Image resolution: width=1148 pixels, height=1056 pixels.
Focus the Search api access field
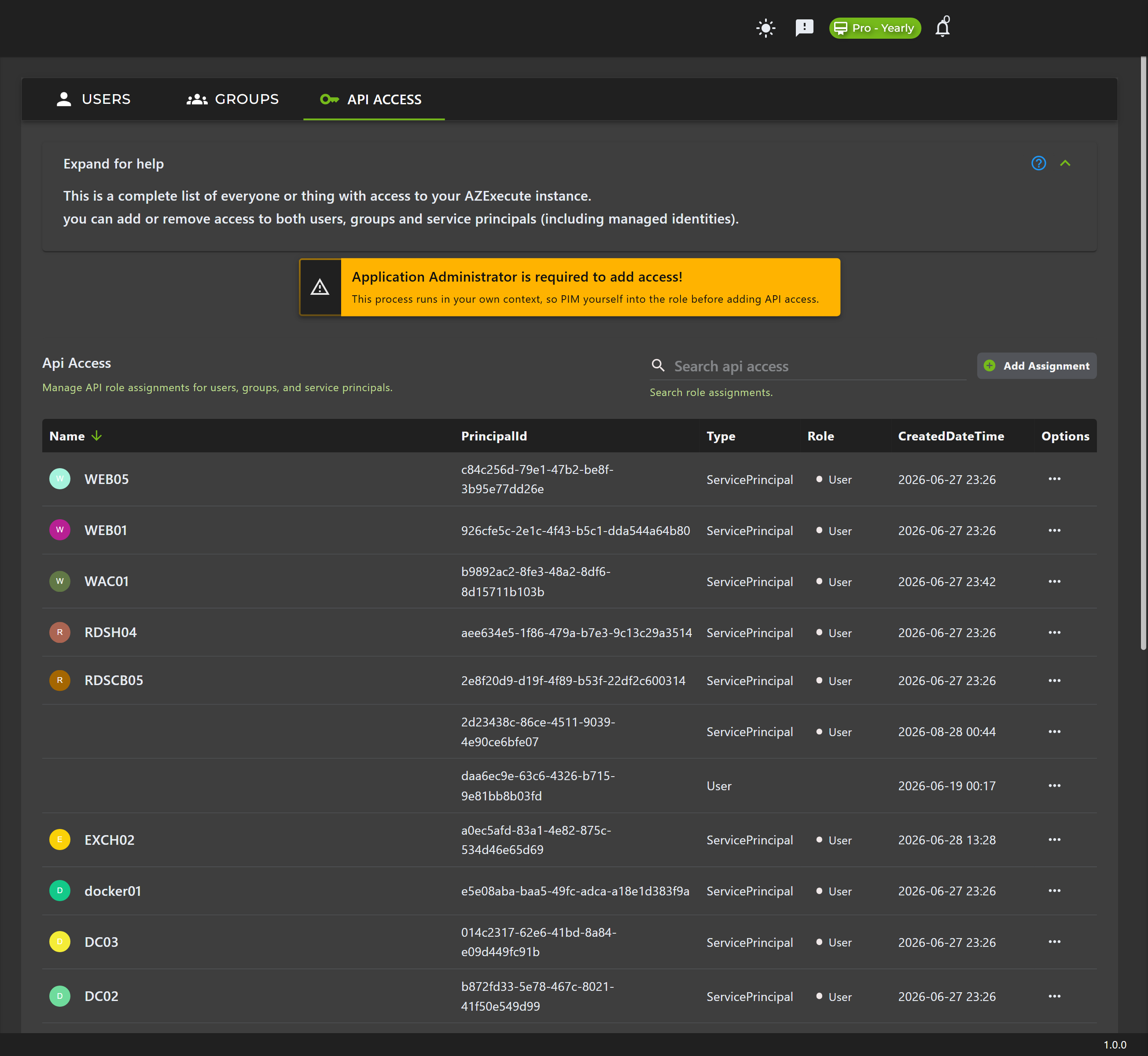coord(808,366)
